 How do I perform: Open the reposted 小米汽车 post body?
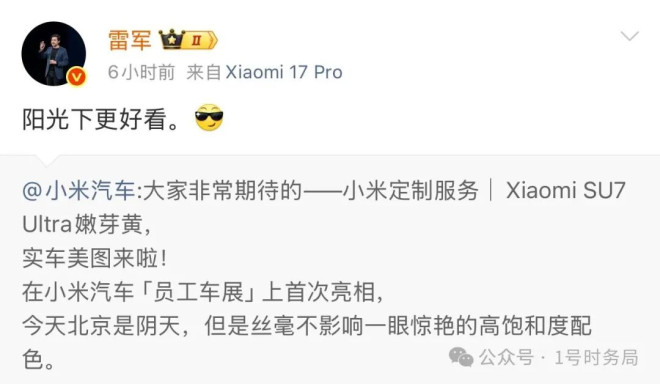coord(330,270)
